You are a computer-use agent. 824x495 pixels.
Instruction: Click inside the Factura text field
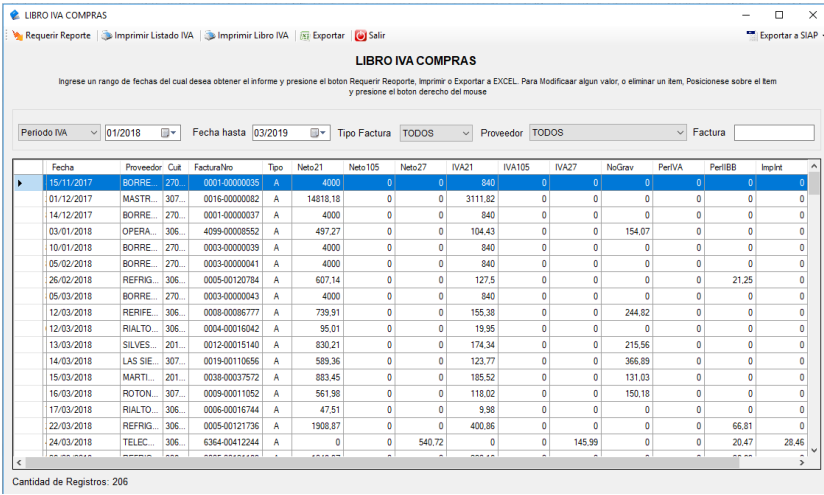point(773,133)
